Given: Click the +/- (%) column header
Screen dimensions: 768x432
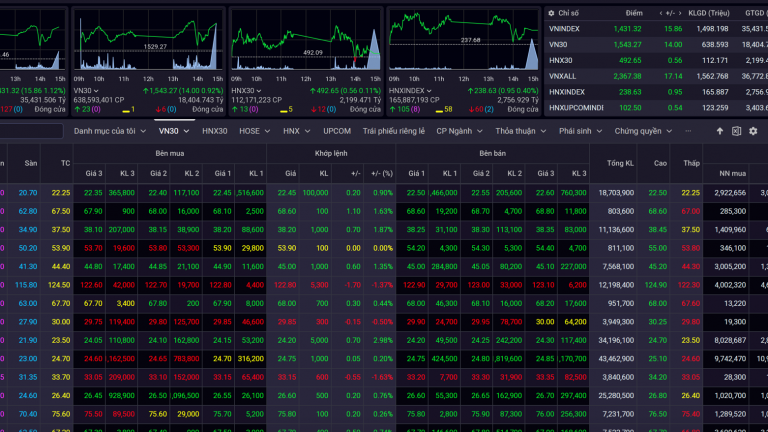Looking at the screenshot, I should coord(382,173).
